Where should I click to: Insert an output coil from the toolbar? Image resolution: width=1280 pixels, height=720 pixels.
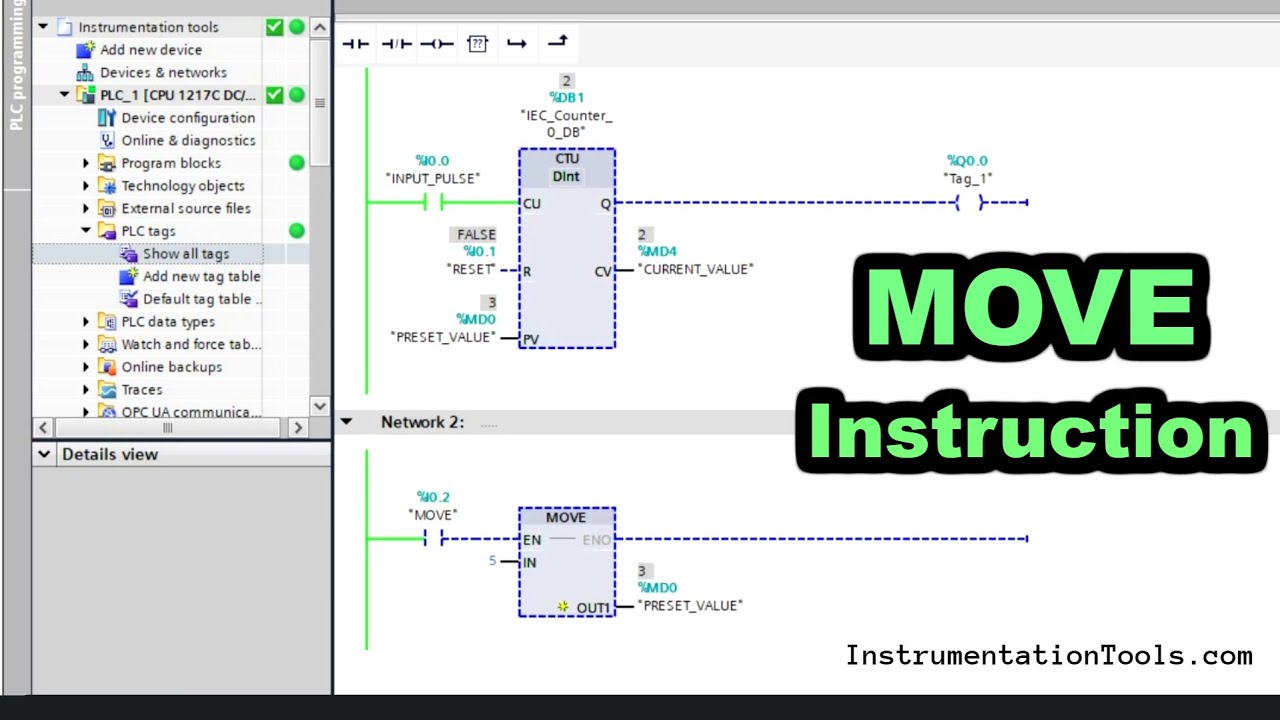tap(437, 43)
